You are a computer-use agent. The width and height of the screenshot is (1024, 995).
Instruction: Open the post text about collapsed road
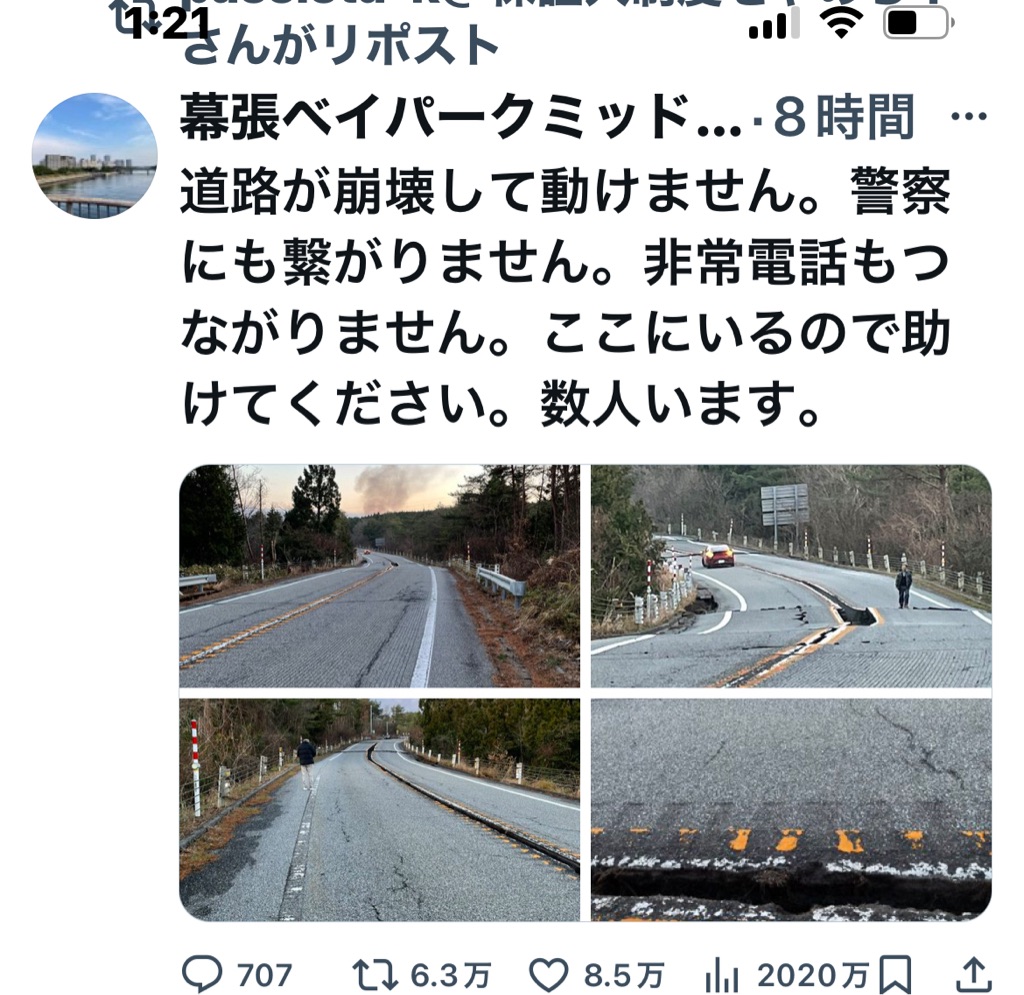[565, 298]
